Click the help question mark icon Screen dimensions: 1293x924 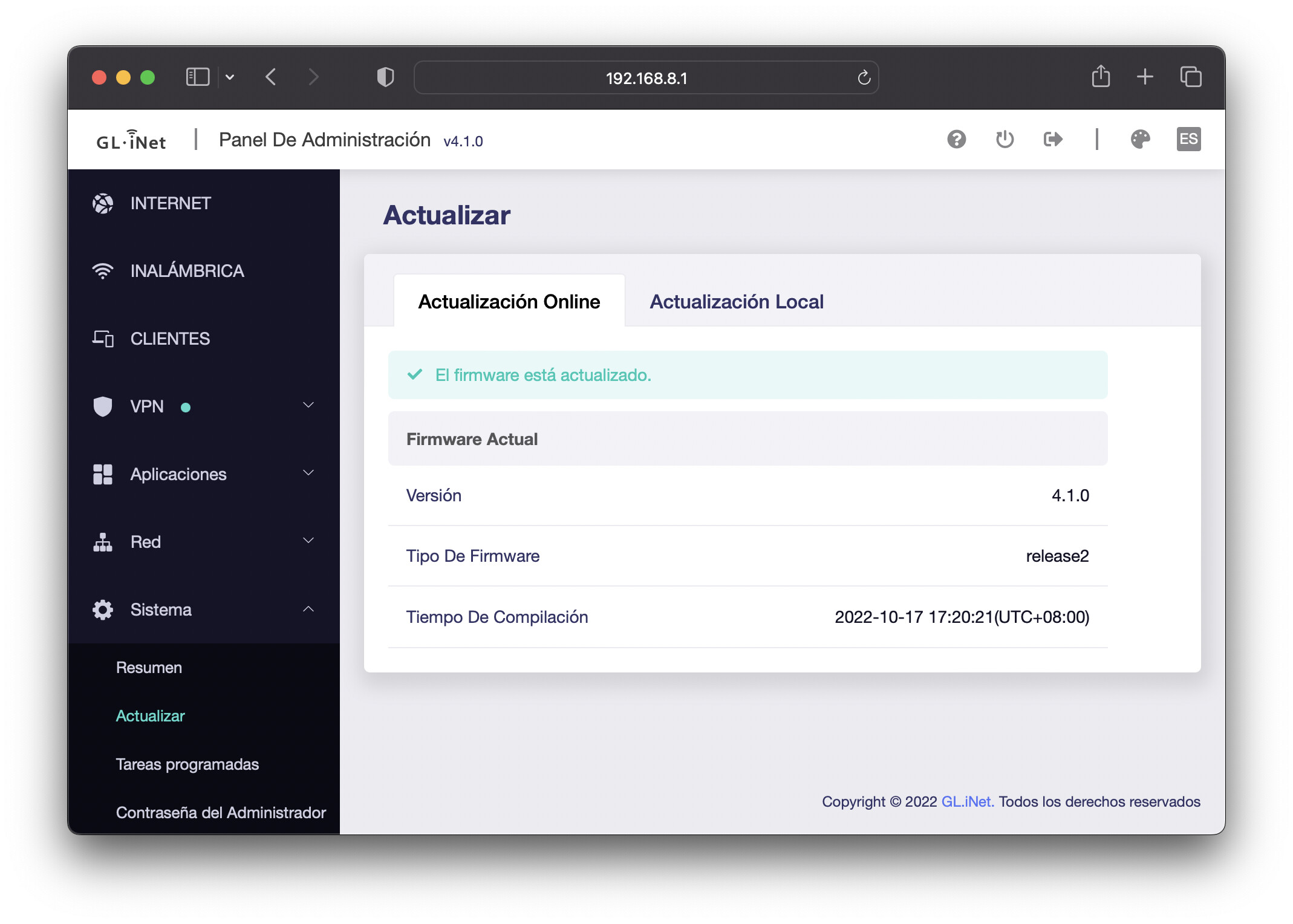click(956, 140)
